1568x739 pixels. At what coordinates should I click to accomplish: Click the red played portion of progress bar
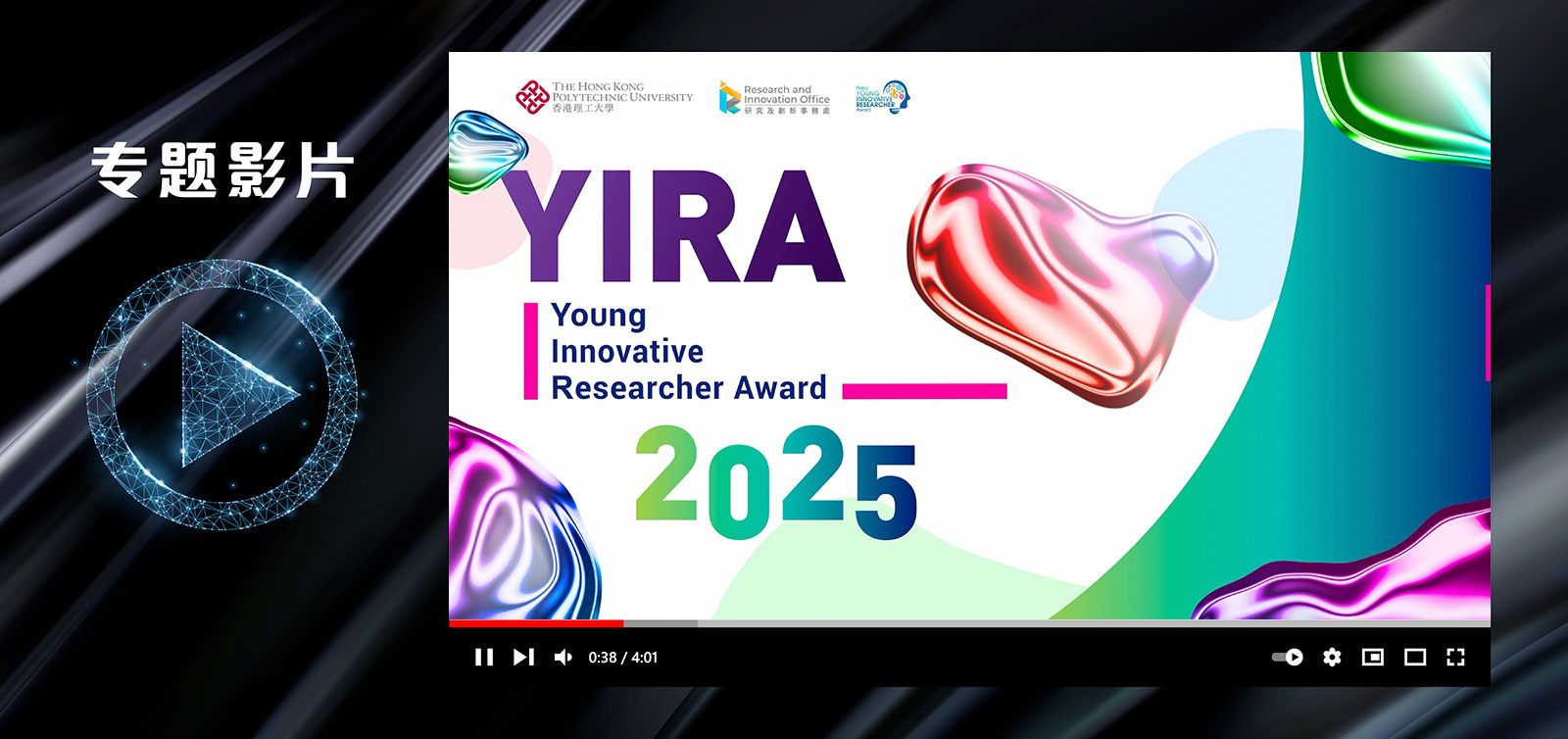pos(536,623)
